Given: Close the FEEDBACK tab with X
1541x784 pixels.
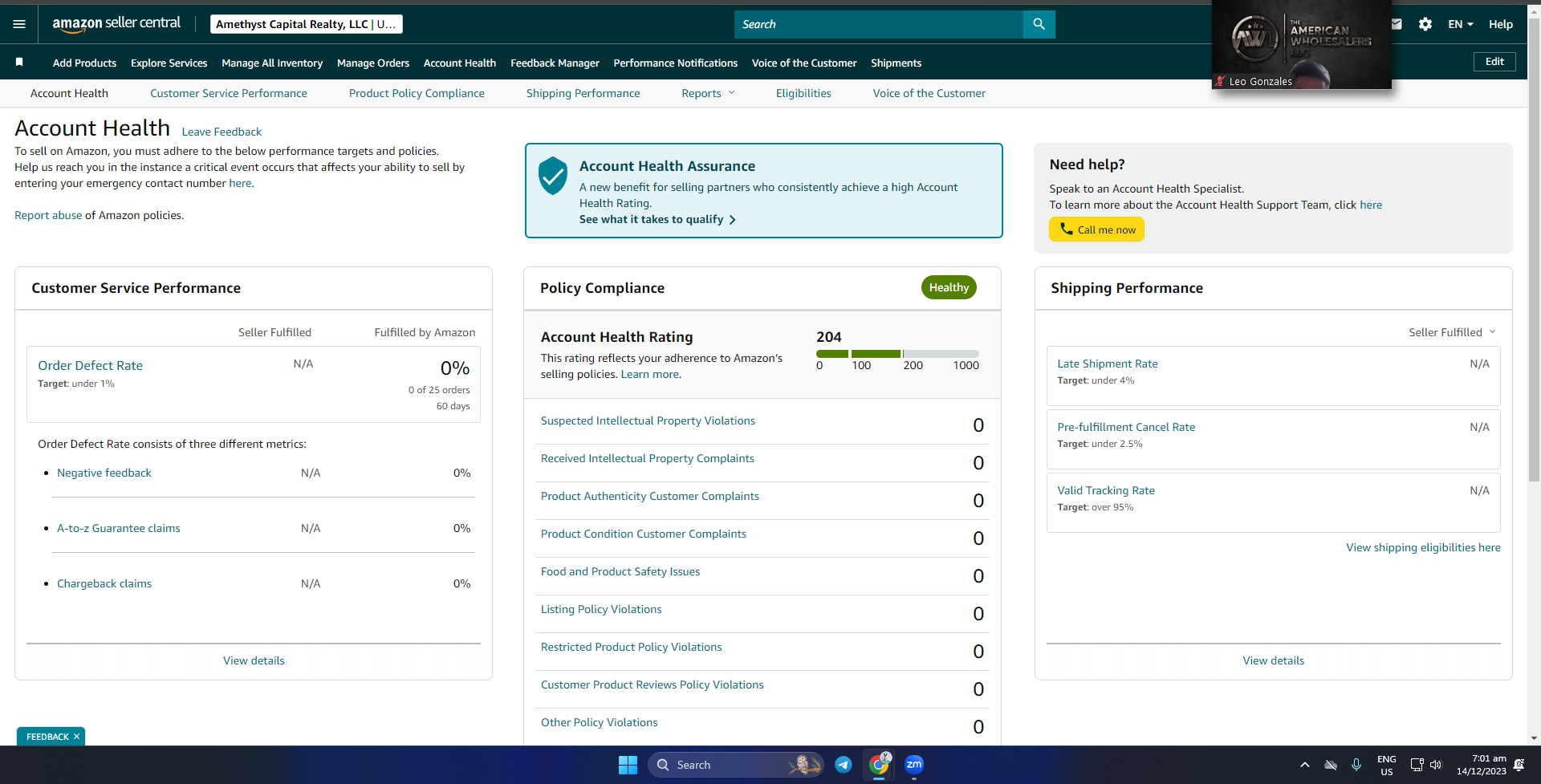Looking at the screenshot, I should coord(76,737).
